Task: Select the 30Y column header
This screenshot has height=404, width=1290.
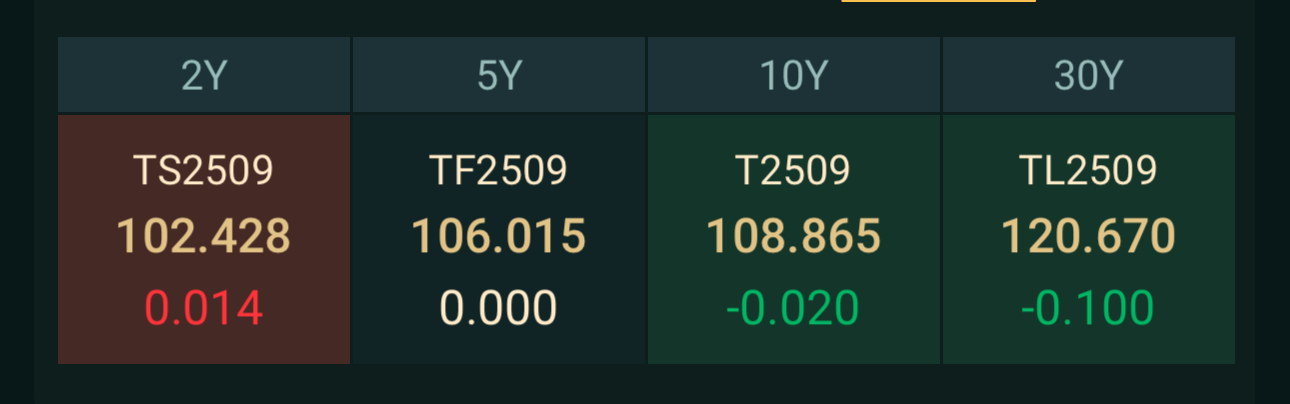Action: coord(1089,76)
